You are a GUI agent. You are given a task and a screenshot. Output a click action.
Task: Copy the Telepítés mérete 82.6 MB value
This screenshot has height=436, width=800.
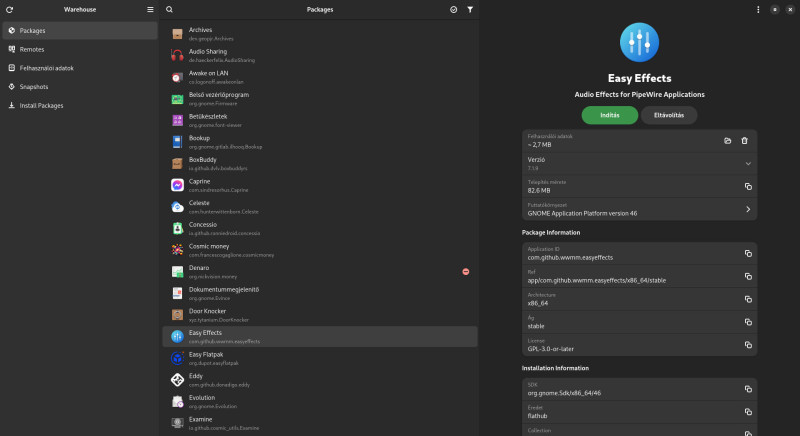[748, 187]
